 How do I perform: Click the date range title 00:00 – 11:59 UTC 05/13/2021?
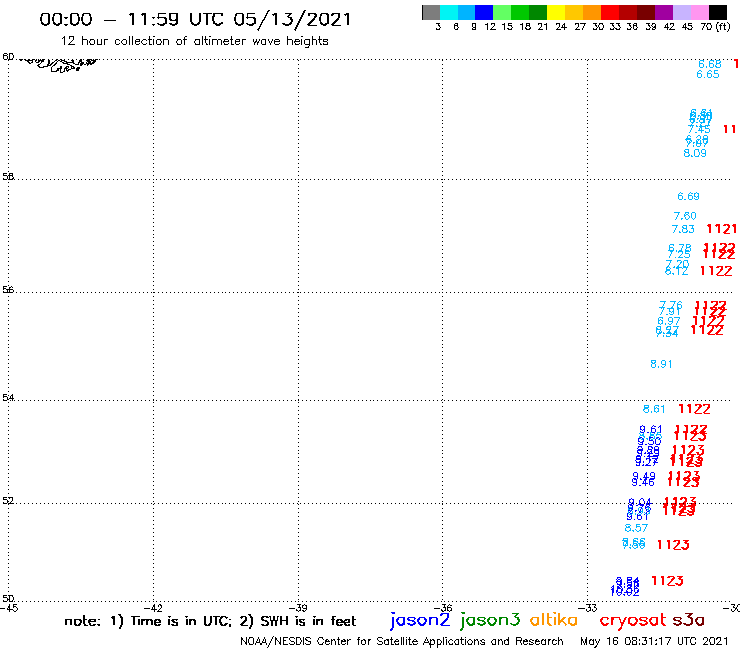[x=195, y=19]
